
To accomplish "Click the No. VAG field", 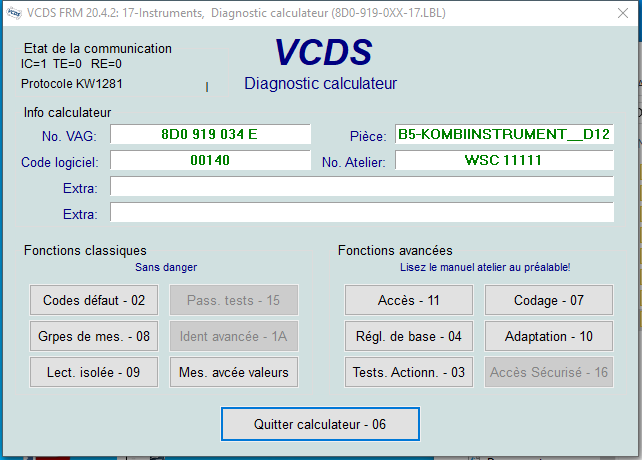I will pyautogui.click(x=210, y=135).
